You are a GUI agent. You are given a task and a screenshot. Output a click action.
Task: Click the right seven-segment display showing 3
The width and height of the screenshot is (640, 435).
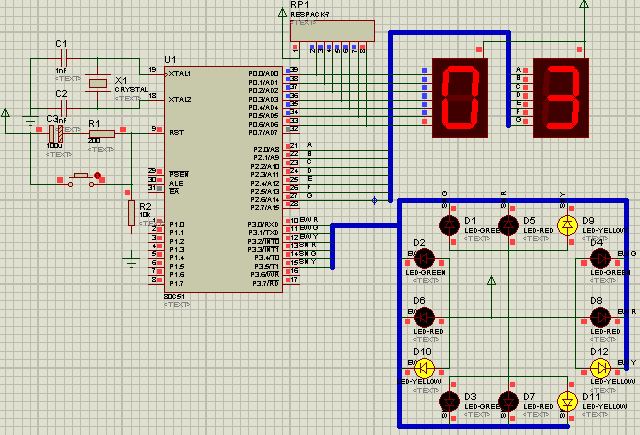[x=561, y=98]
